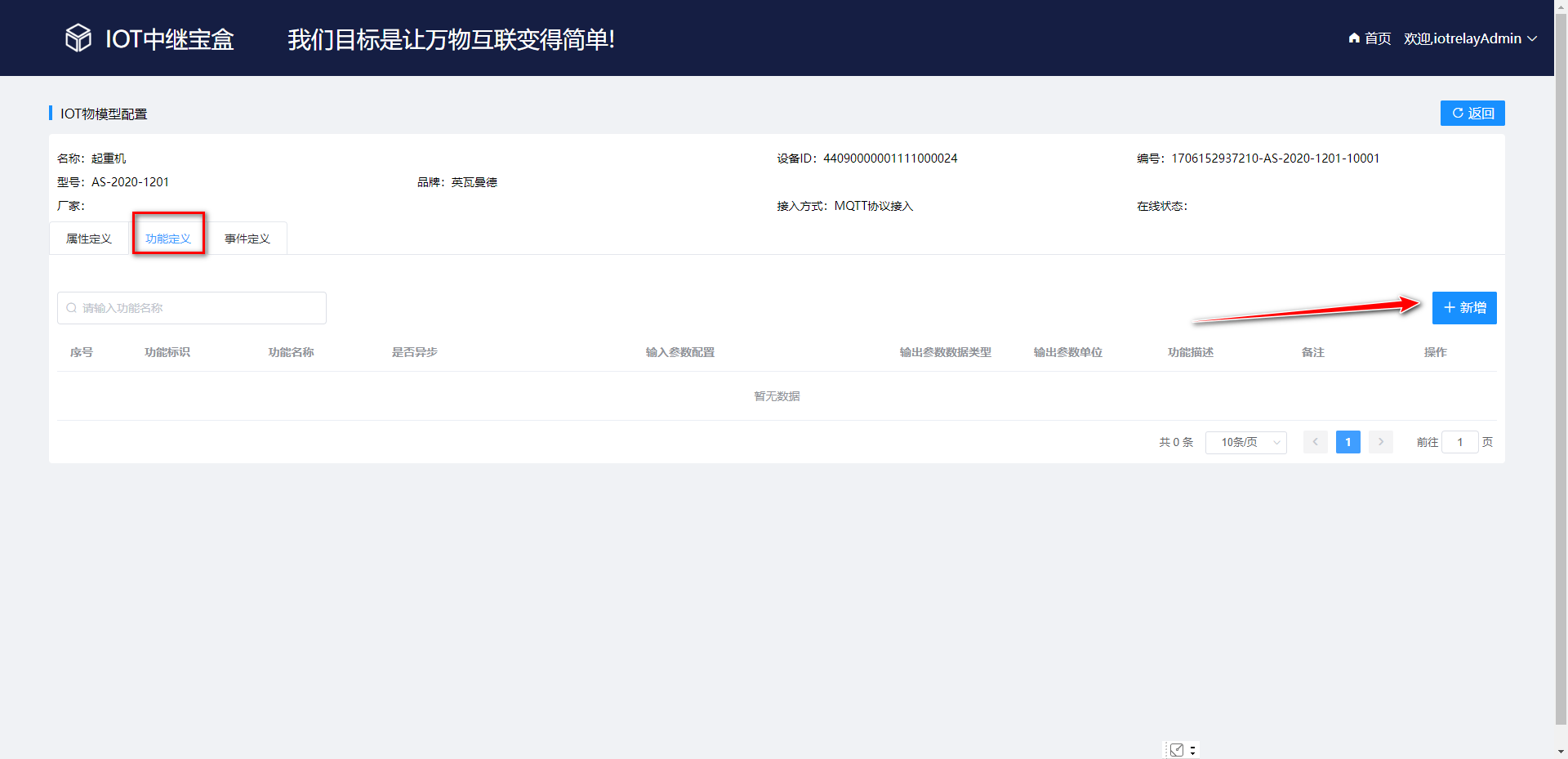Open the dropdown chevron beside 欢迎,iotrelayAdmin
Image resolution: width=1568 pixels, height=759 pixels.
[1533, 38]
